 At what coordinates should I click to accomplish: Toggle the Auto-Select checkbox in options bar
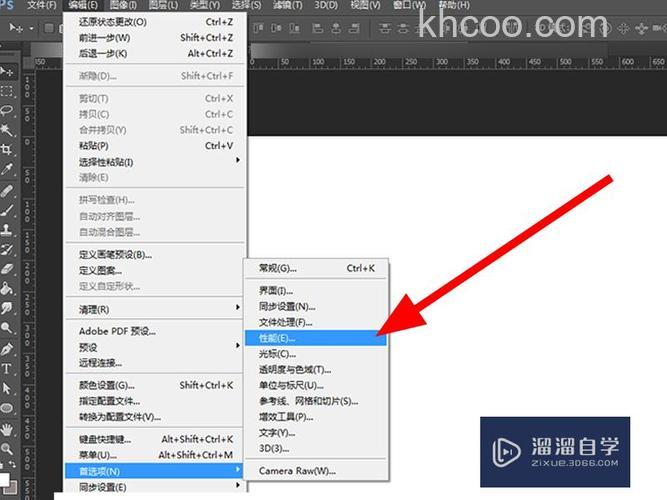49,28
